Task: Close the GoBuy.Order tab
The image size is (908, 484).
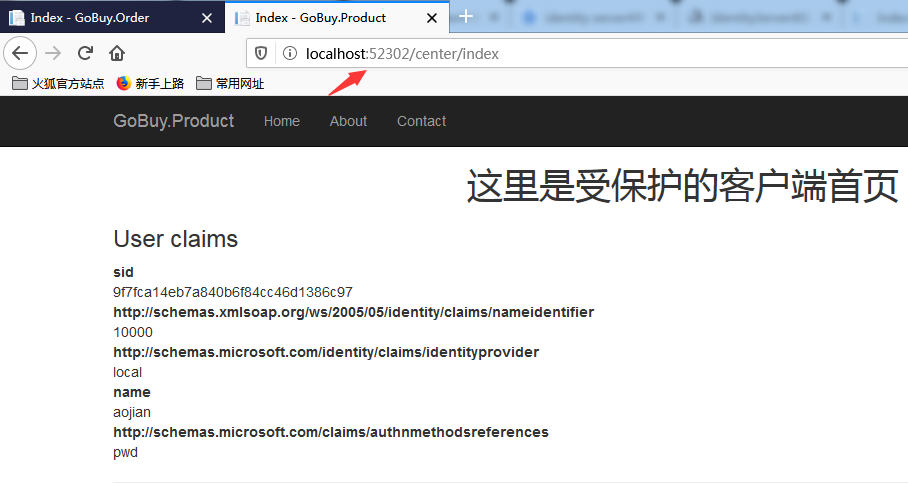Action: pyautogui.click(x=207, y=17)
